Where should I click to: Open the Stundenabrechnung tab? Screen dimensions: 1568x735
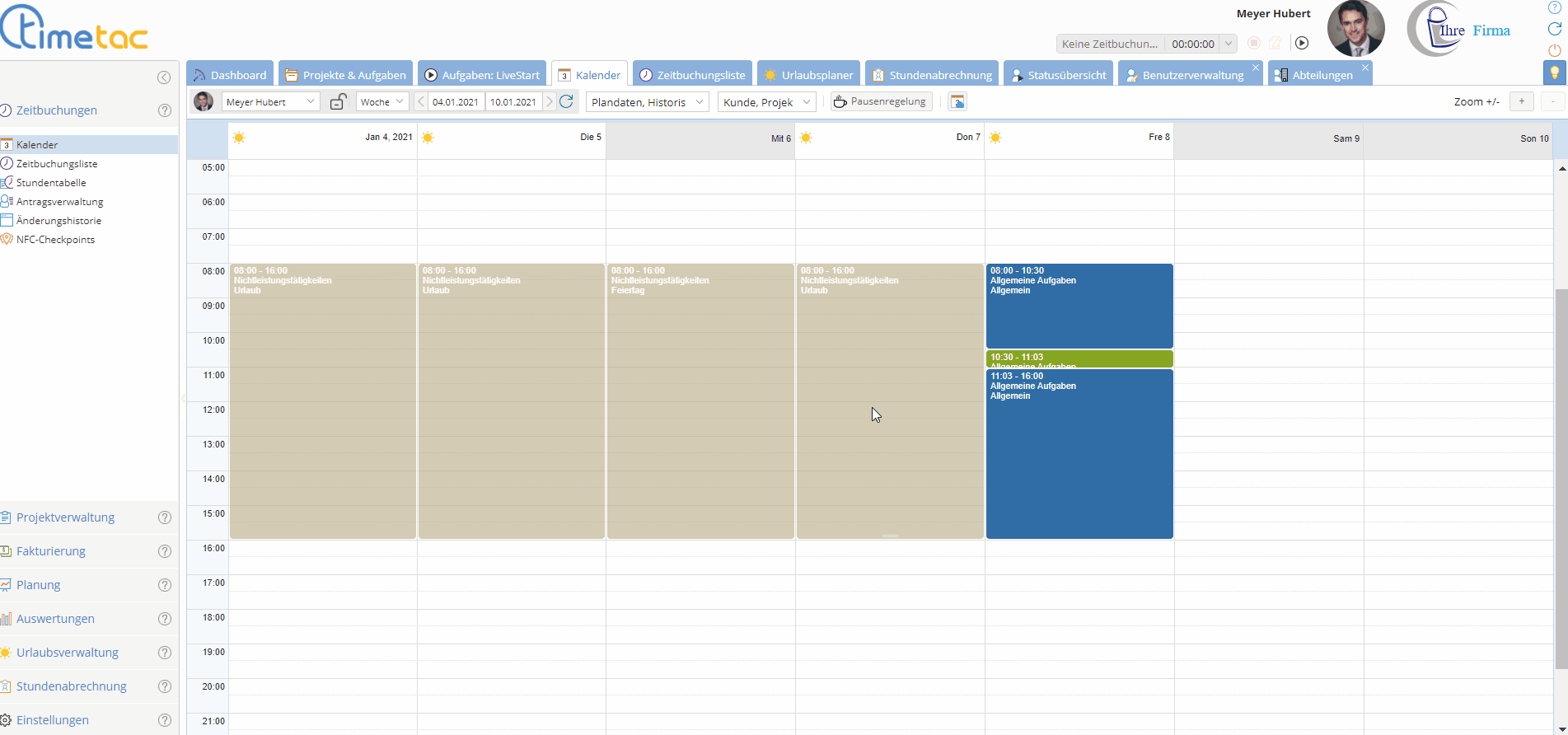(x=932, y=75)
